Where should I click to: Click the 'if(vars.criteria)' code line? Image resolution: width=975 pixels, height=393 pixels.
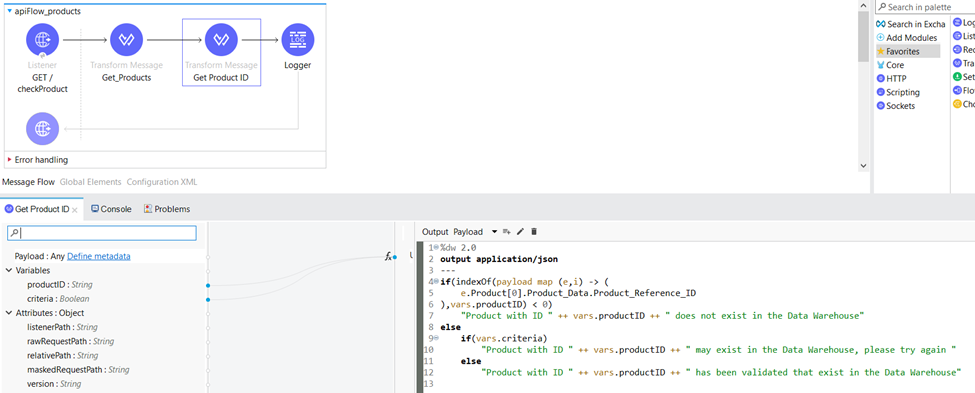504,338
